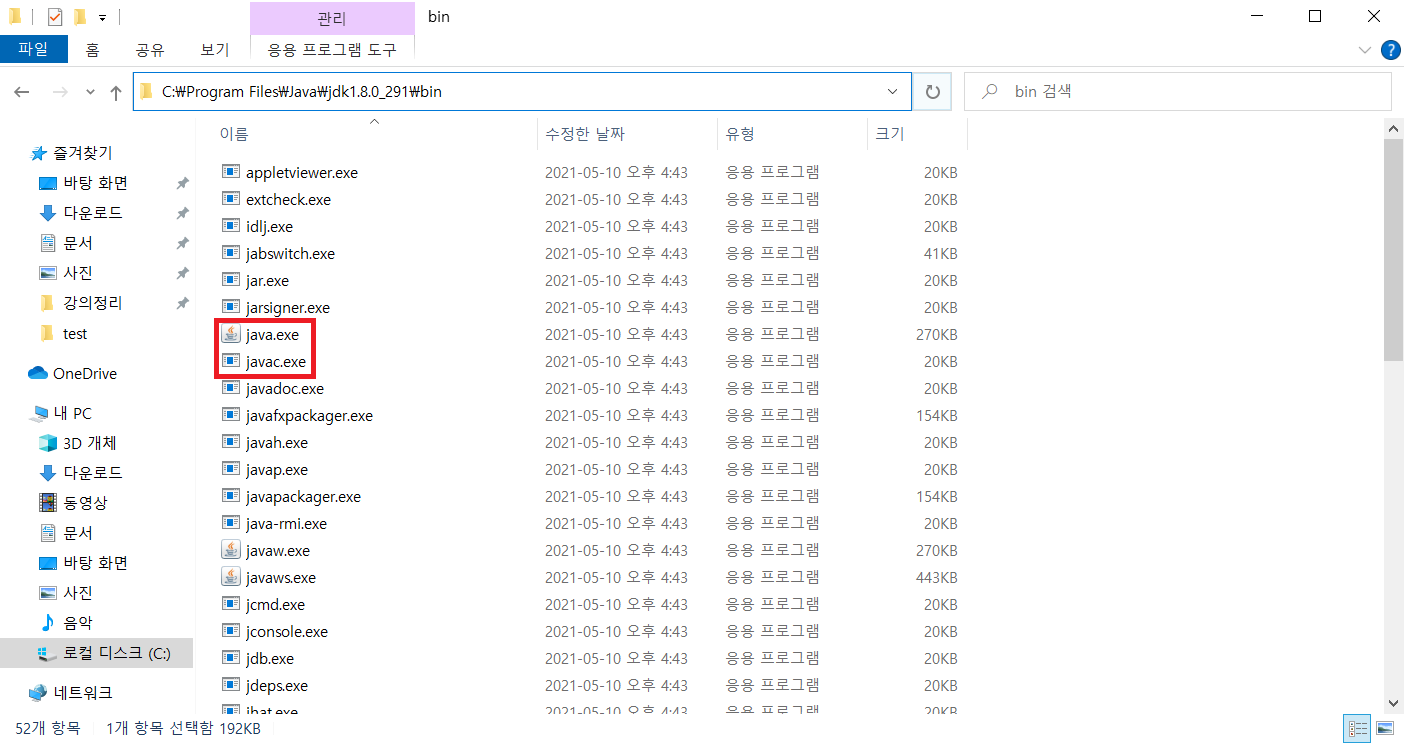Click the appletviewer.exe file icon
Viewport: 1405px width, 744px height.
[x=231, y=172]
